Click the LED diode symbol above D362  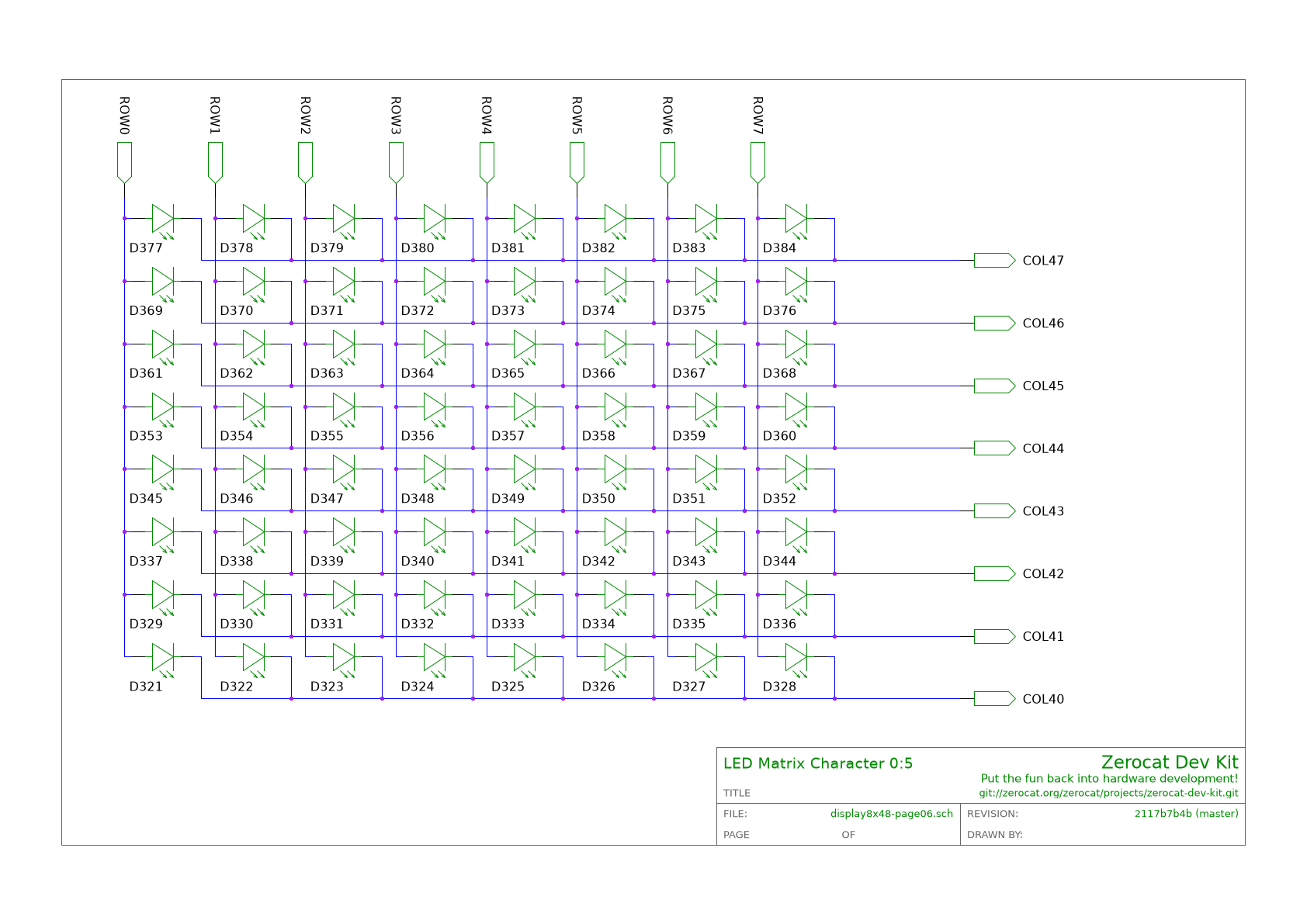tap(254, 345)
